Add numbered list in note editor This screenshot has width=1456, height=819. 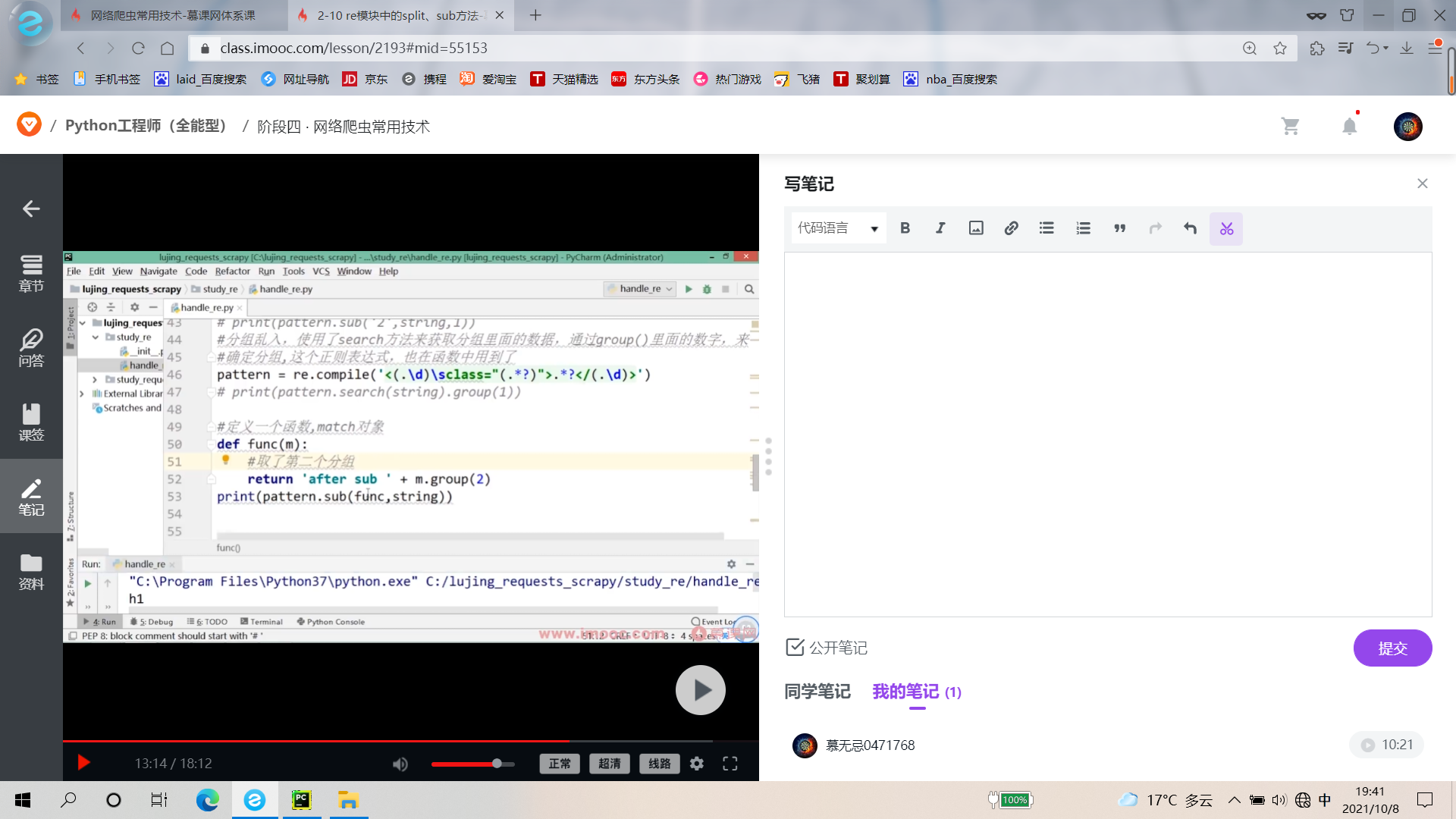(x=1083, y=228)
